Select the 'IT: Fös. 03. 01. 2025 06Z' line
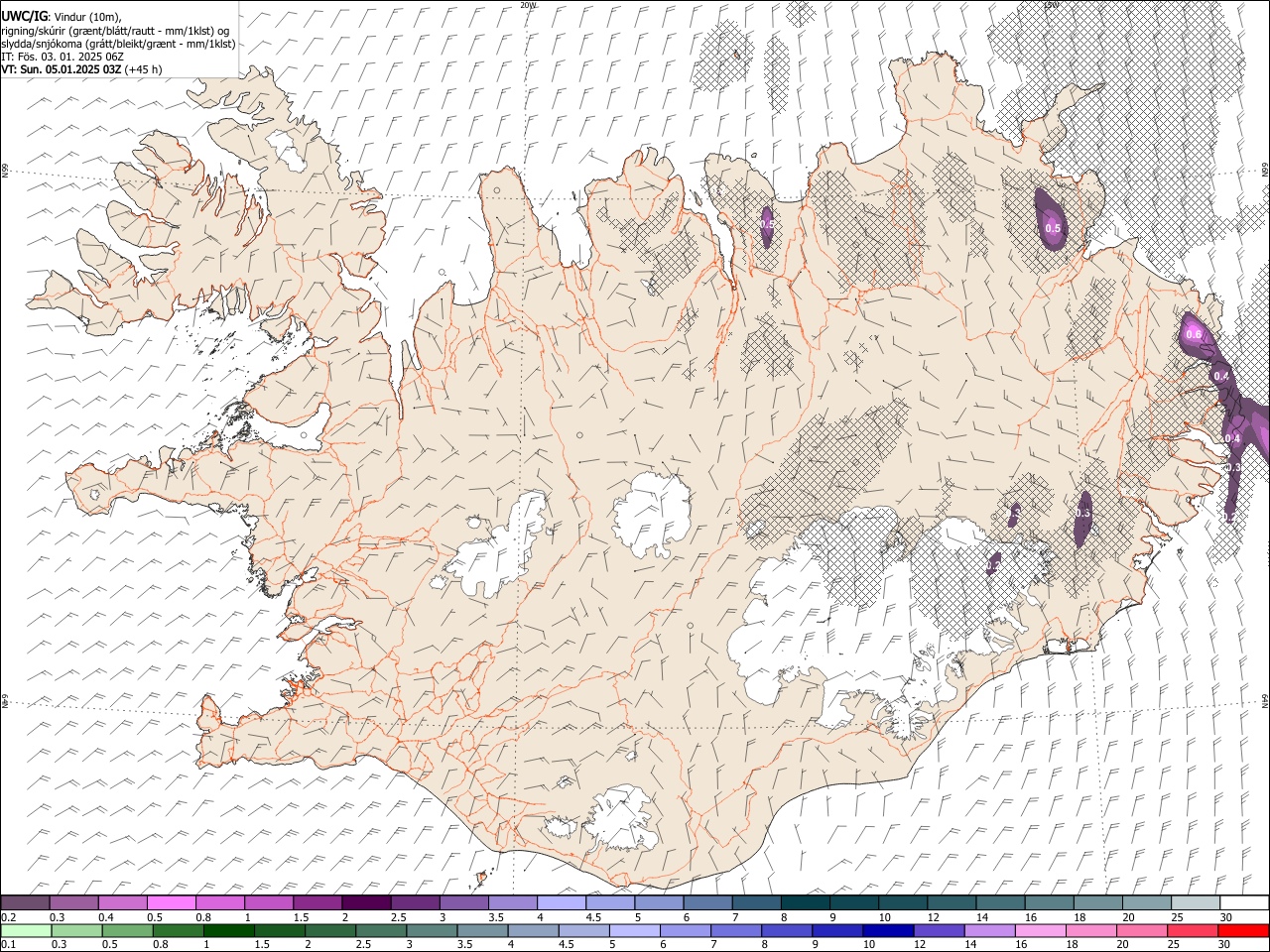 click(x=63, y=57)
